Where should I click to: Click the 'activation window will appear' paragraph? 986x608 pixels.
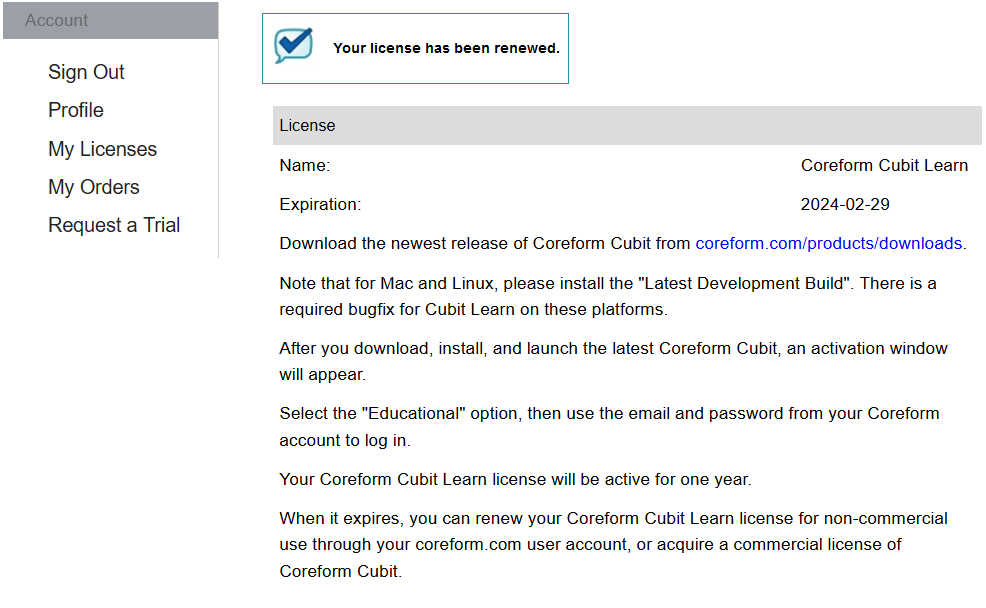tap(613, 362)
